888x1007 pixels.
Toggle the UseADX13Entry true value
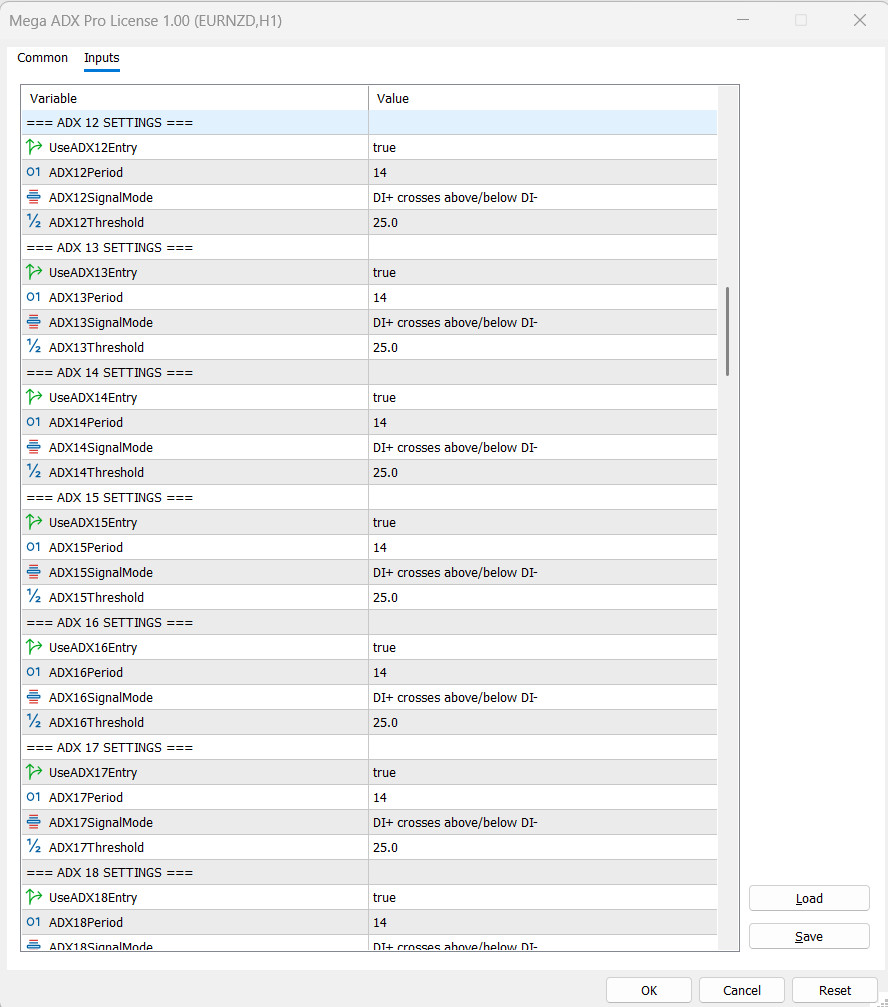coord(543,272)
